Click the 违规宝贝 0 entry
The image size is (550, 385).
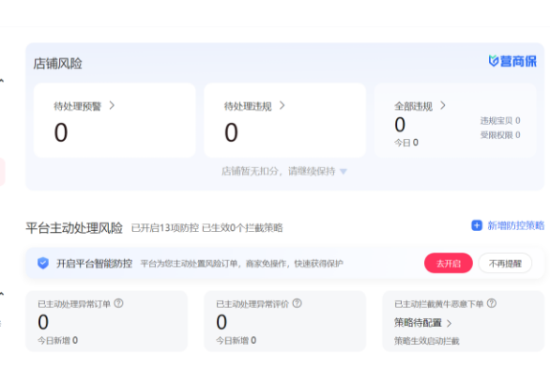(x=500, y=121)
